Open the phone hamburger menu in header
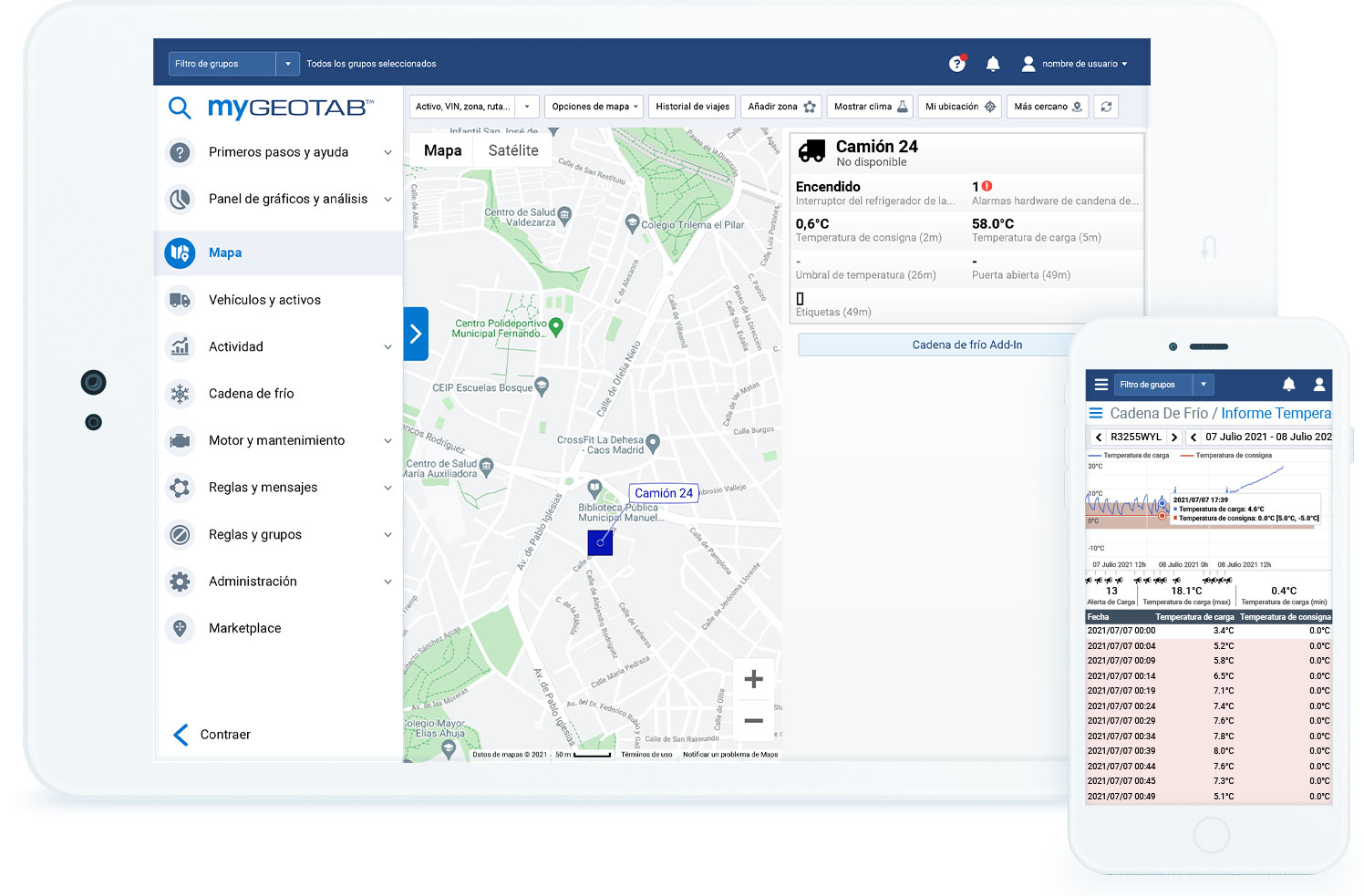 [1100, 385]
